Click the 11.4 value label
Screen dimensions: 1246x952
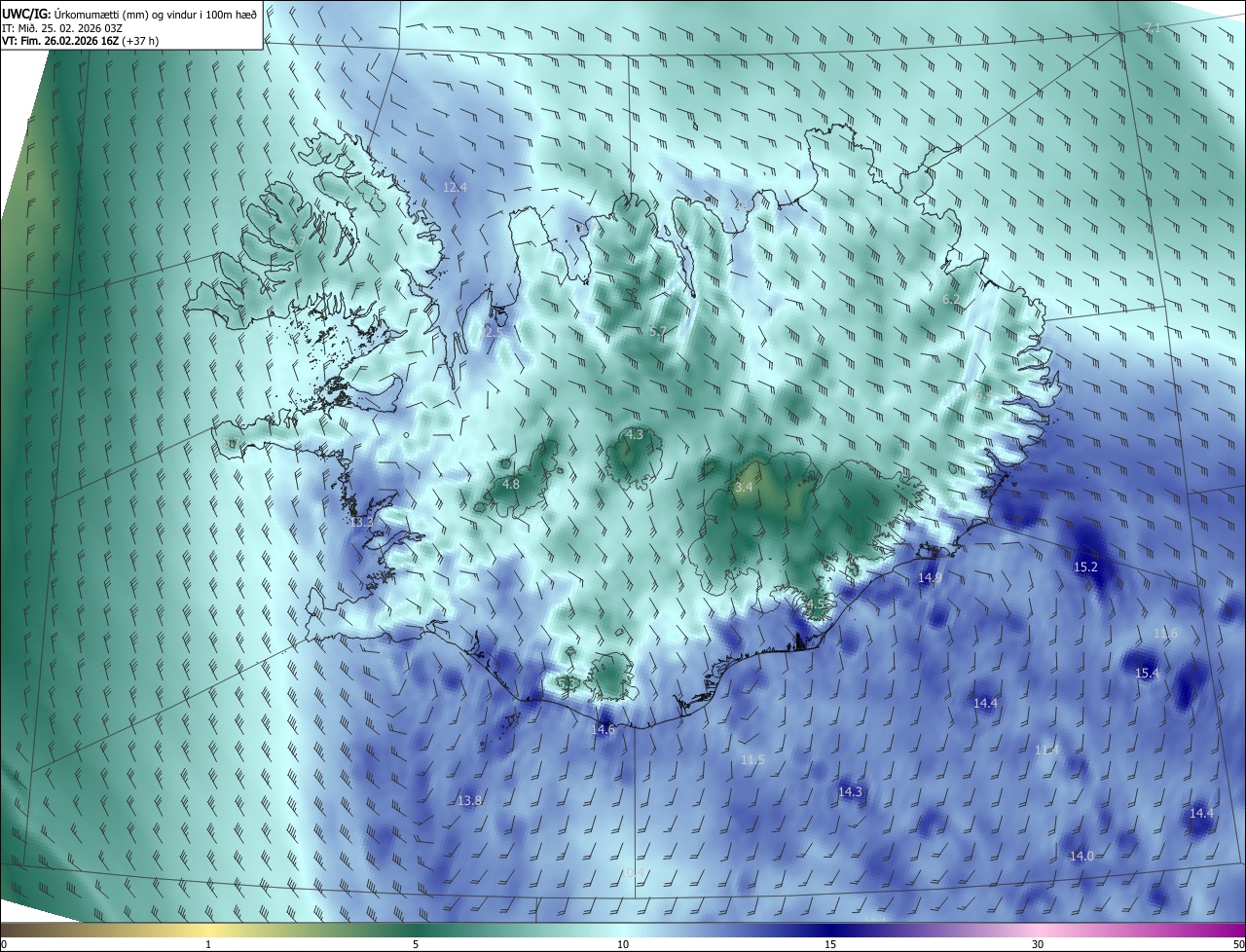(x=1046, y=750)
